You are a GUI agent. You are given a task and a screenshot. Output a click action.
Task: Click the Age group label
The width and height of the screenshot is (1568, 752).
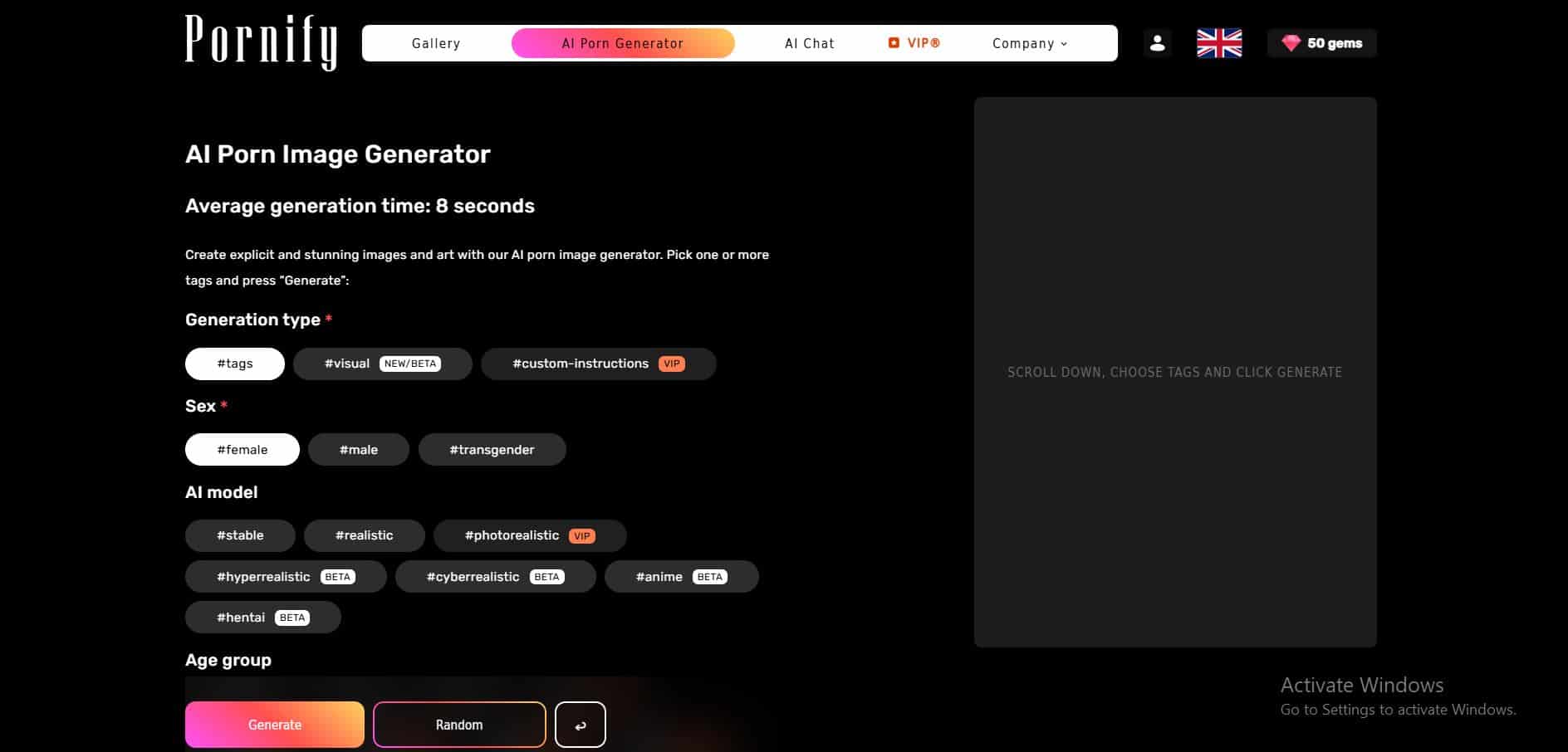click(228, 660)
